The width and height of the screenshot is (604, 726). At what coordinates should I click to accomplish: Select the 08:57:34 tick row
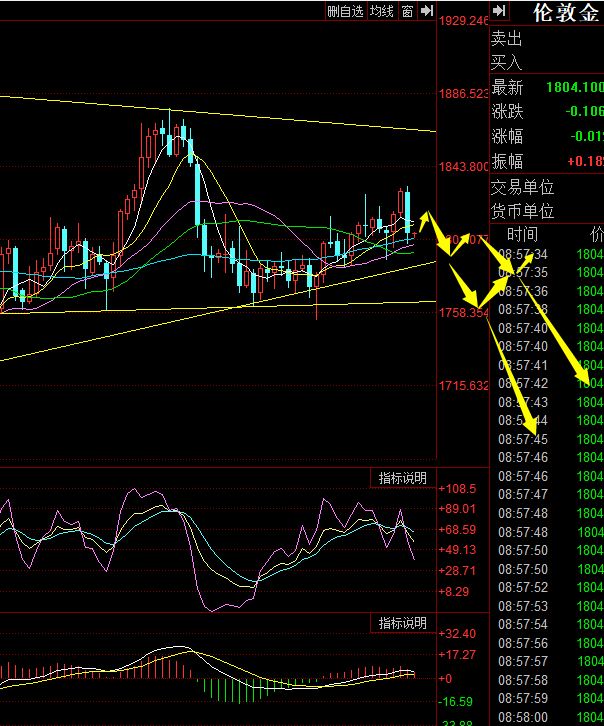547,254
